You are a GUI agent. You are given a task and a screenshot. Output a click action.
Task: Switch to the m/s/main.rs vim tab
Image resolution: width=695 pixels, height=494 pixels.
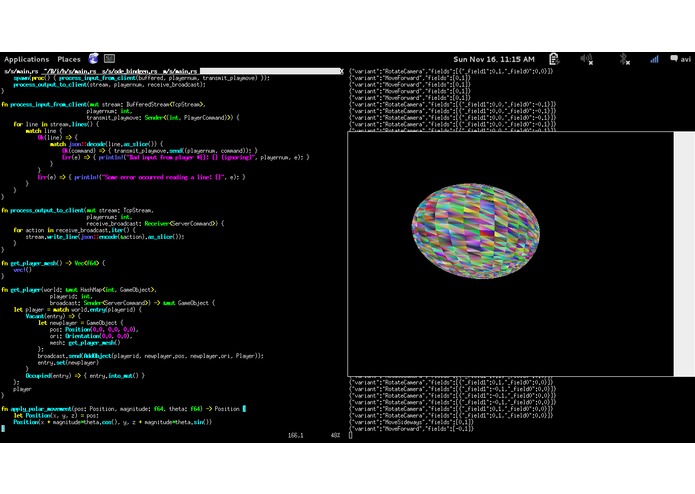(180, 71)
